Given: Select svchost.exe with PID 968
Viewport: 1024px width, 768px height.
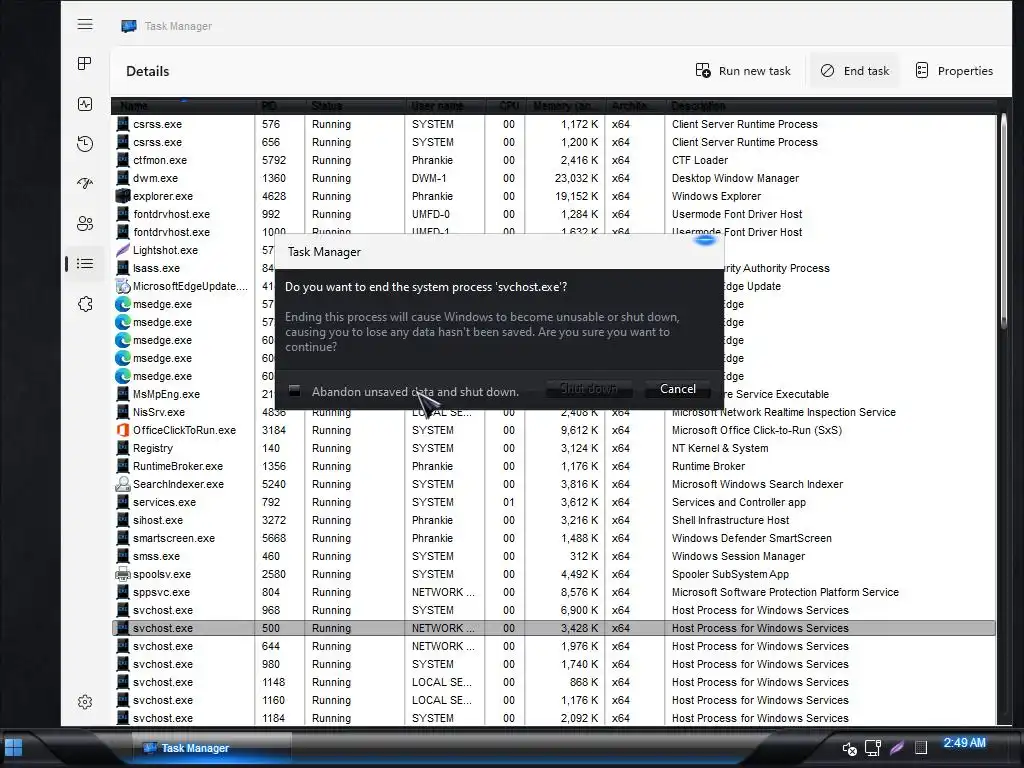Looking at the screenshot, I should tap(554, 611).
